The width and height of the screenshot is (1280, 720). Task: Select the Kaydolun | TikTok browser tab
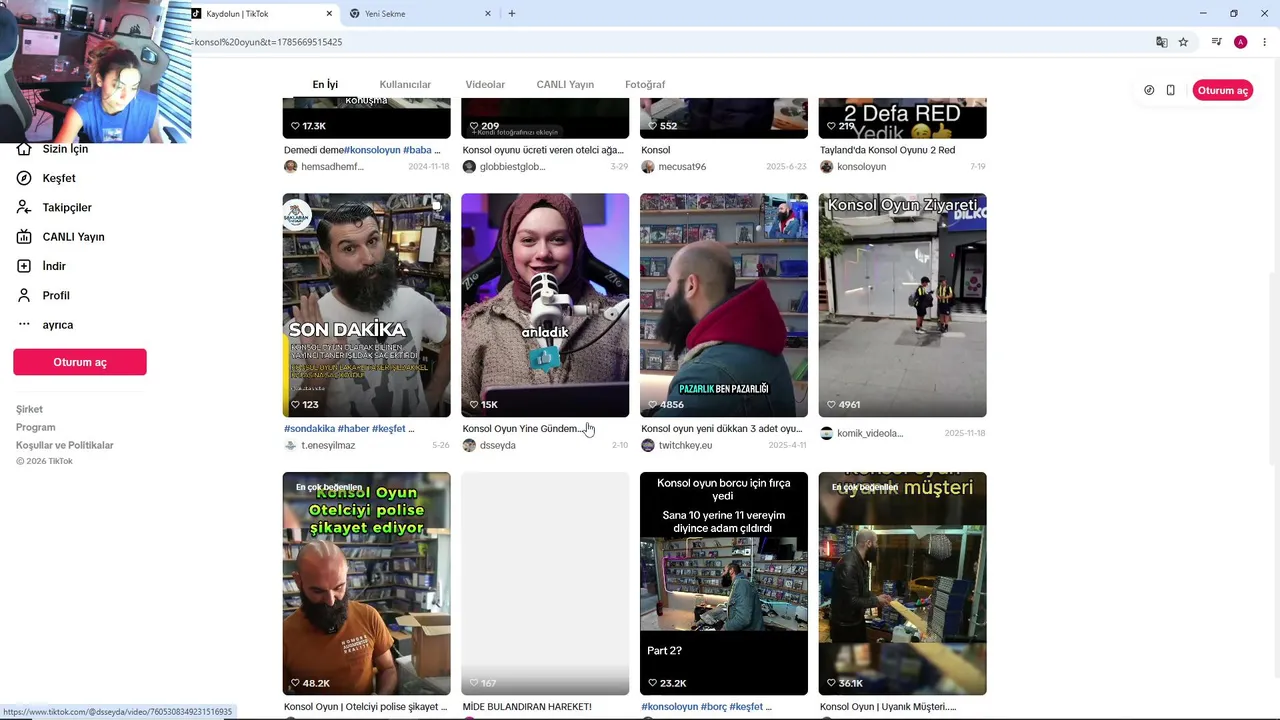coord(263,14)
